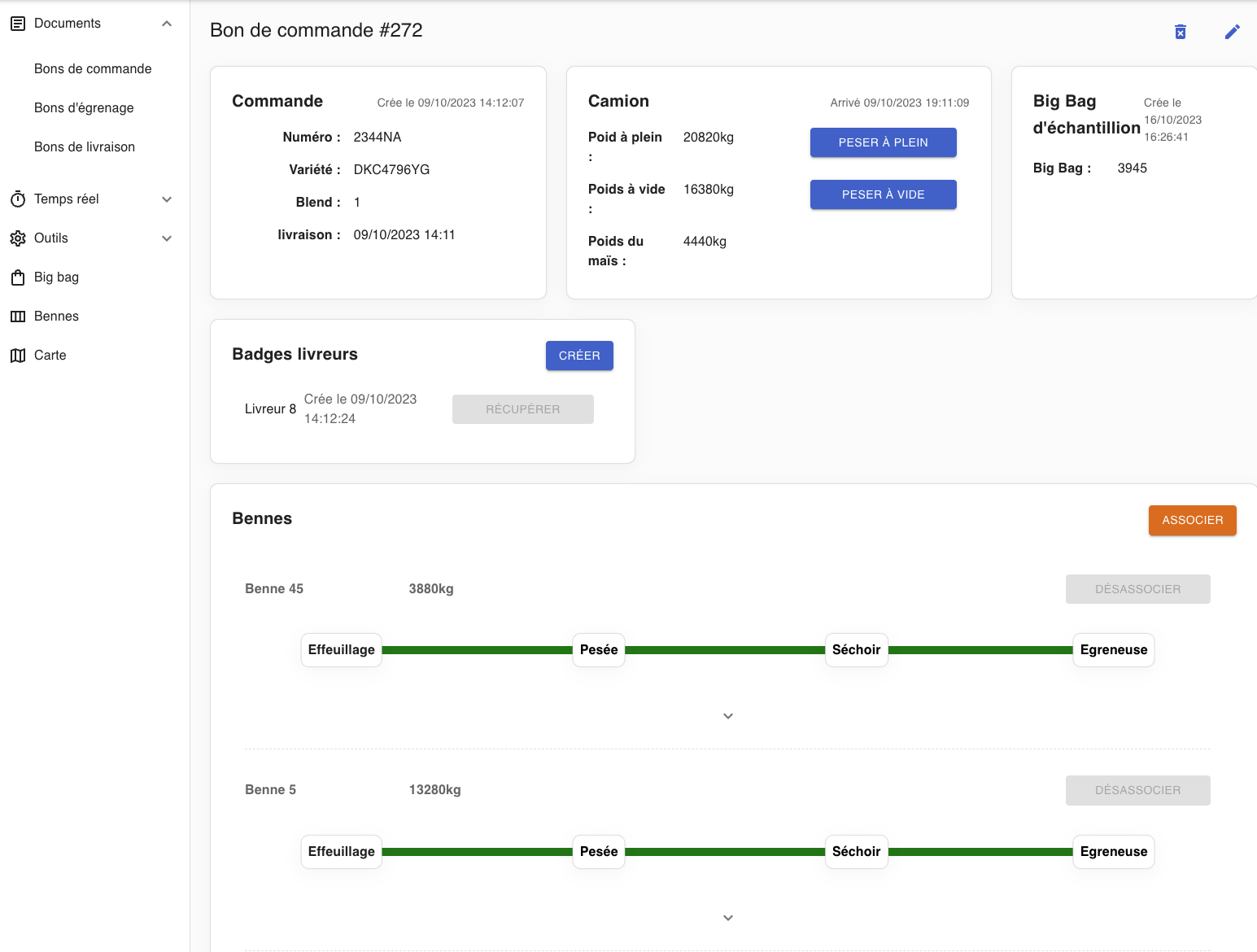Expand the Outils submenu chevron

167,238
